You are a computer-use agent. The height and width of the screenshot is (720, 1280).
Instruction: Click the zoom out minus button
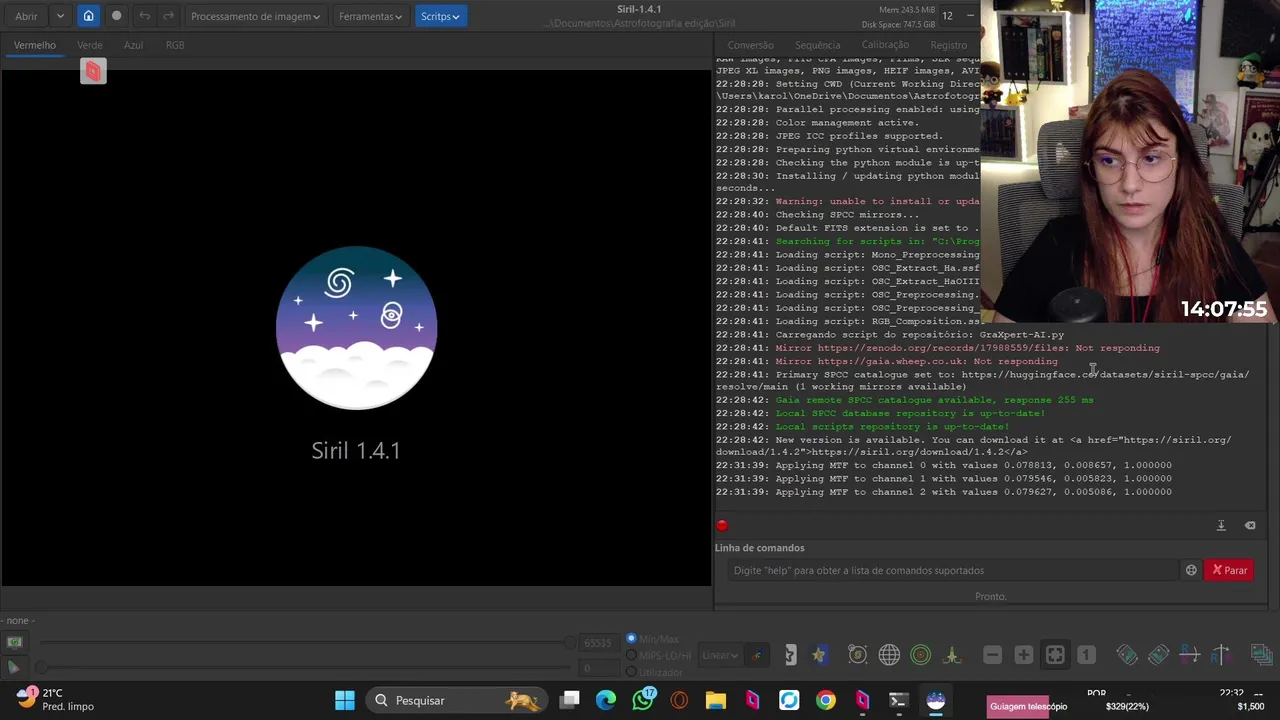click(x=992, y=655)
